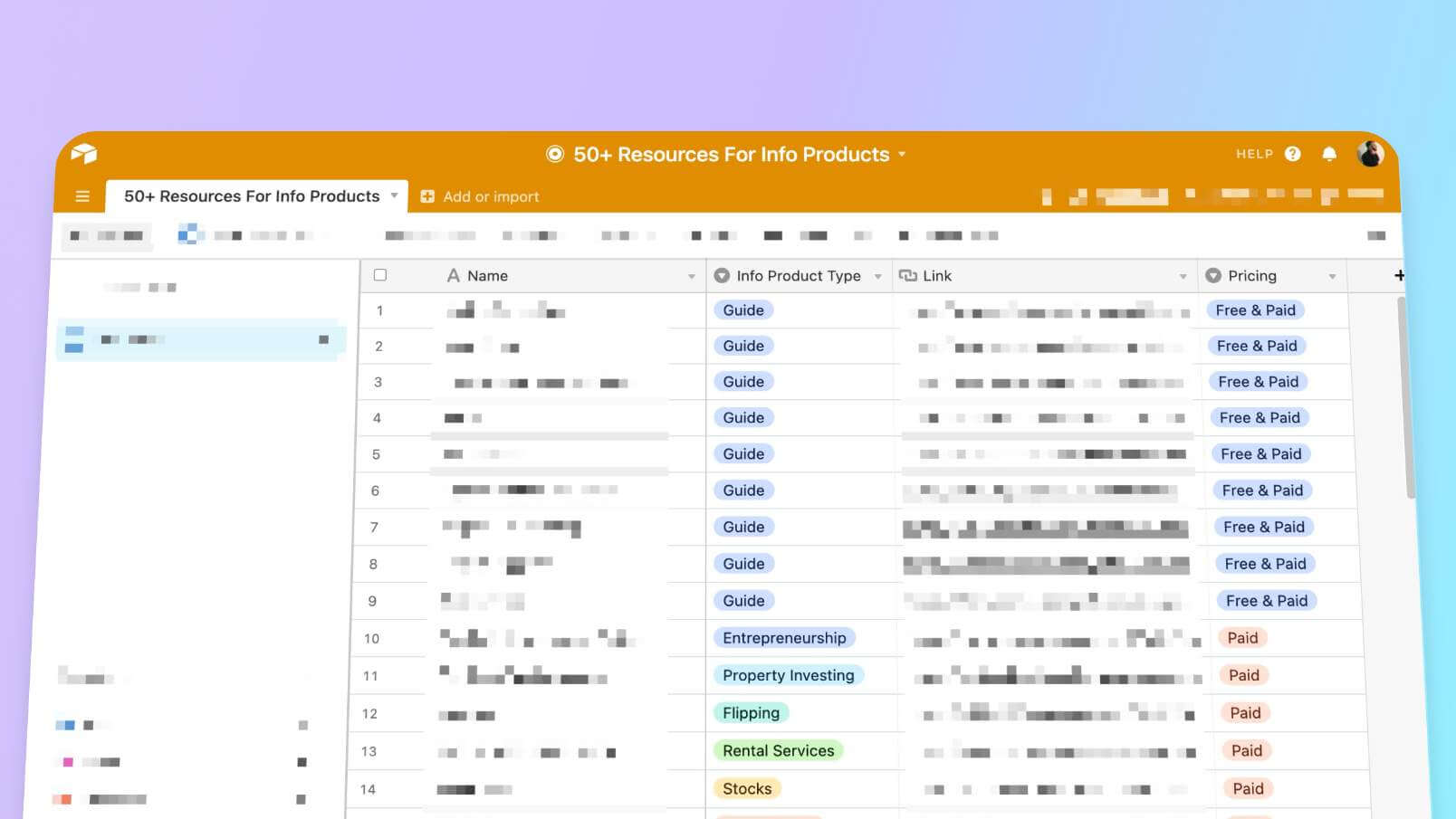Click the Free & Paid tag in row 7
The height and width of the screenshot is (819, 1456).
click(1264, 527)
